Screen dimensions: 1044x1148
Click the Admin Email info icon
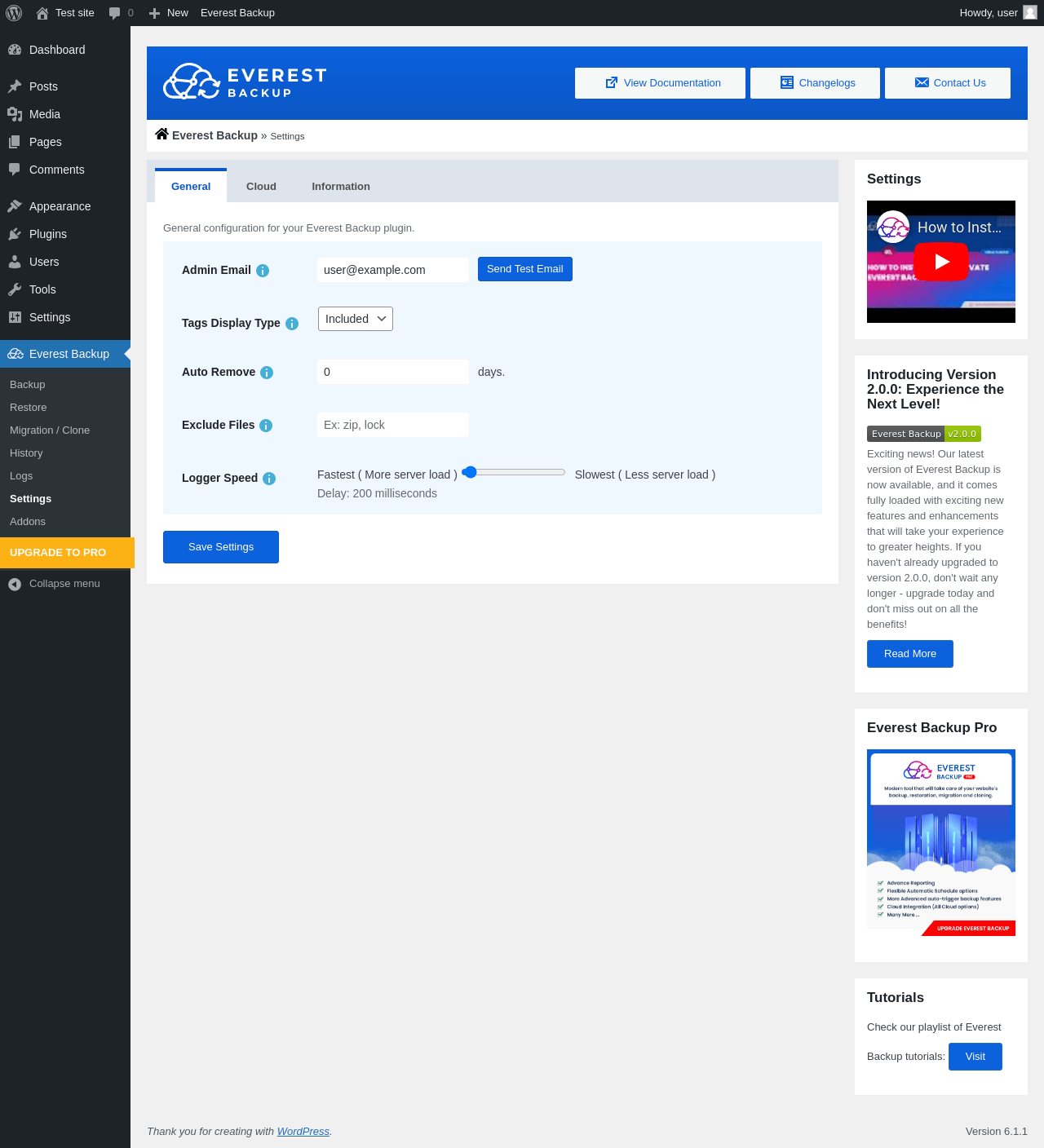[x=263, y=271]
